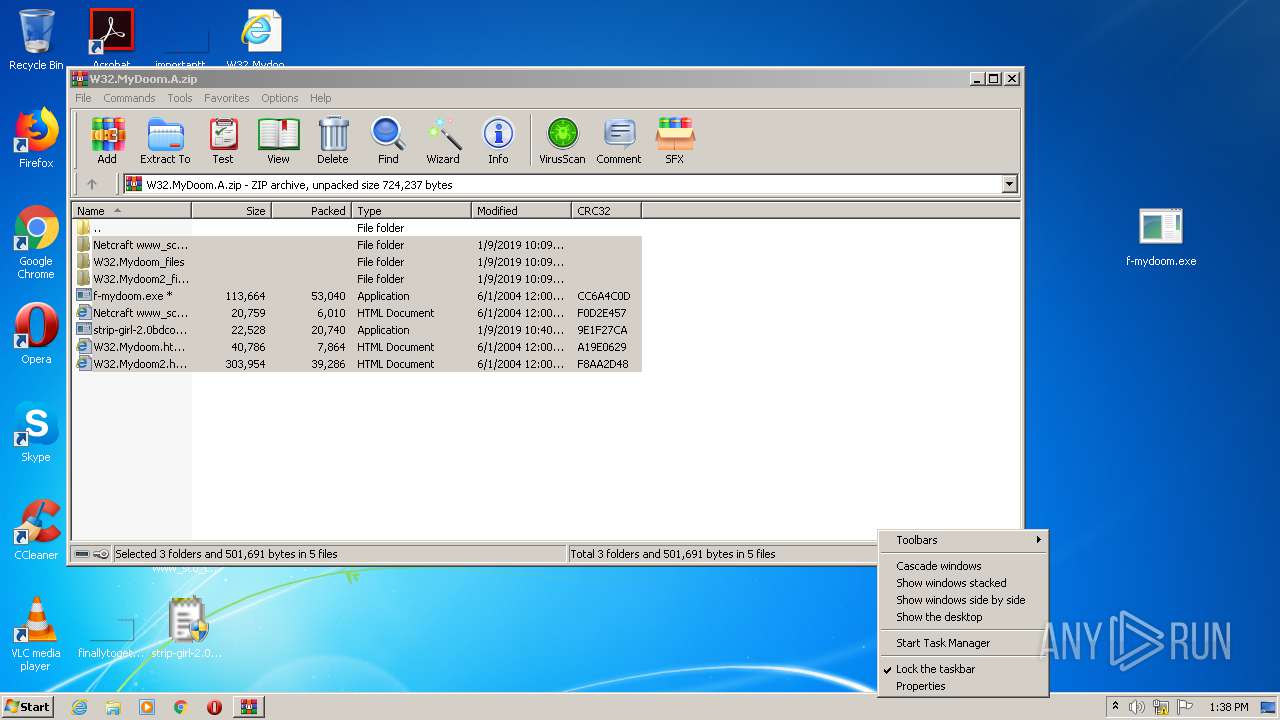
Task: Run VirusScan on the archive
Action: (562, 140)
